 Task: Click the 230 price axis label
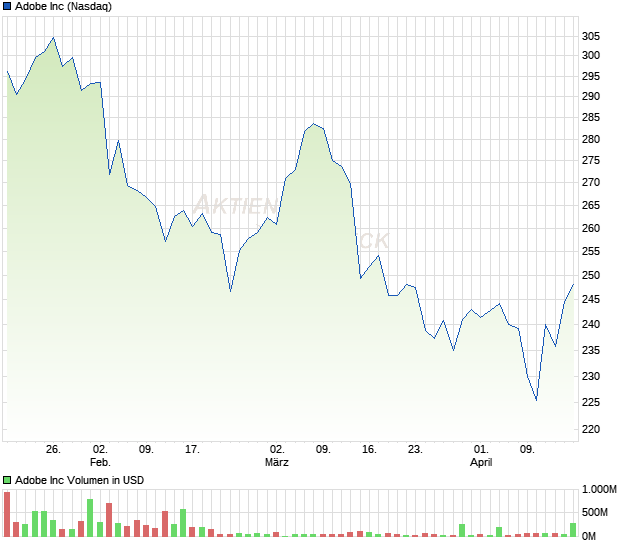(x=591, y=376)
